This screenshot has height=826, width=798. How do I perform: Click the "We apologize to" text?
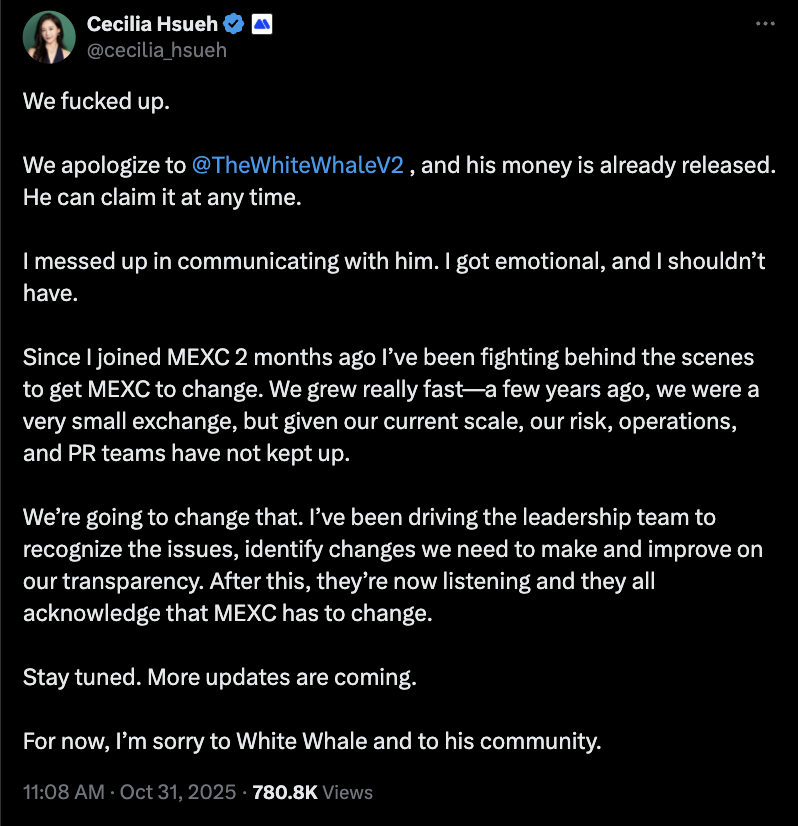[103, 166]
